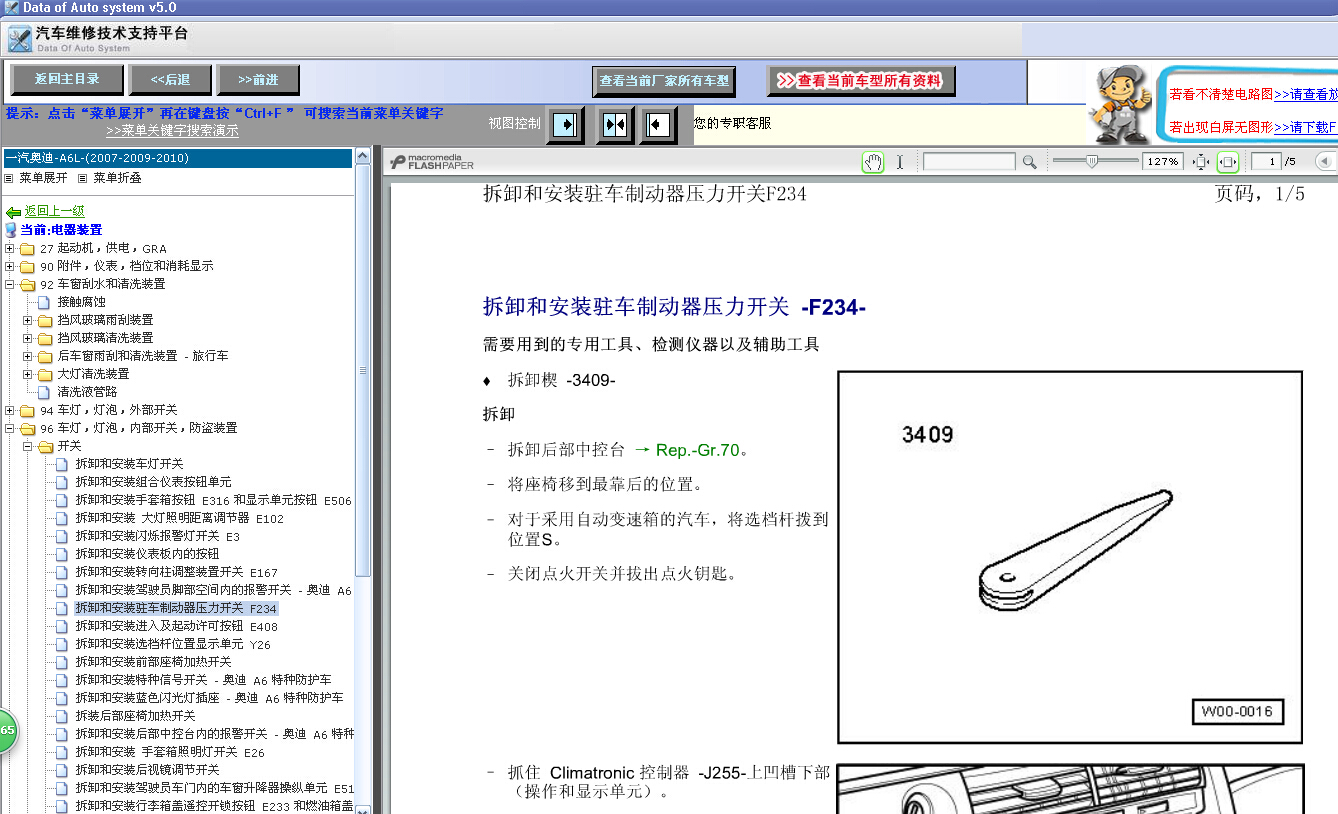Open 拆卸和安装进入及起动许可按钮 E408
1338x814 pixels.
pyautogui.click(x=176, y=626)
